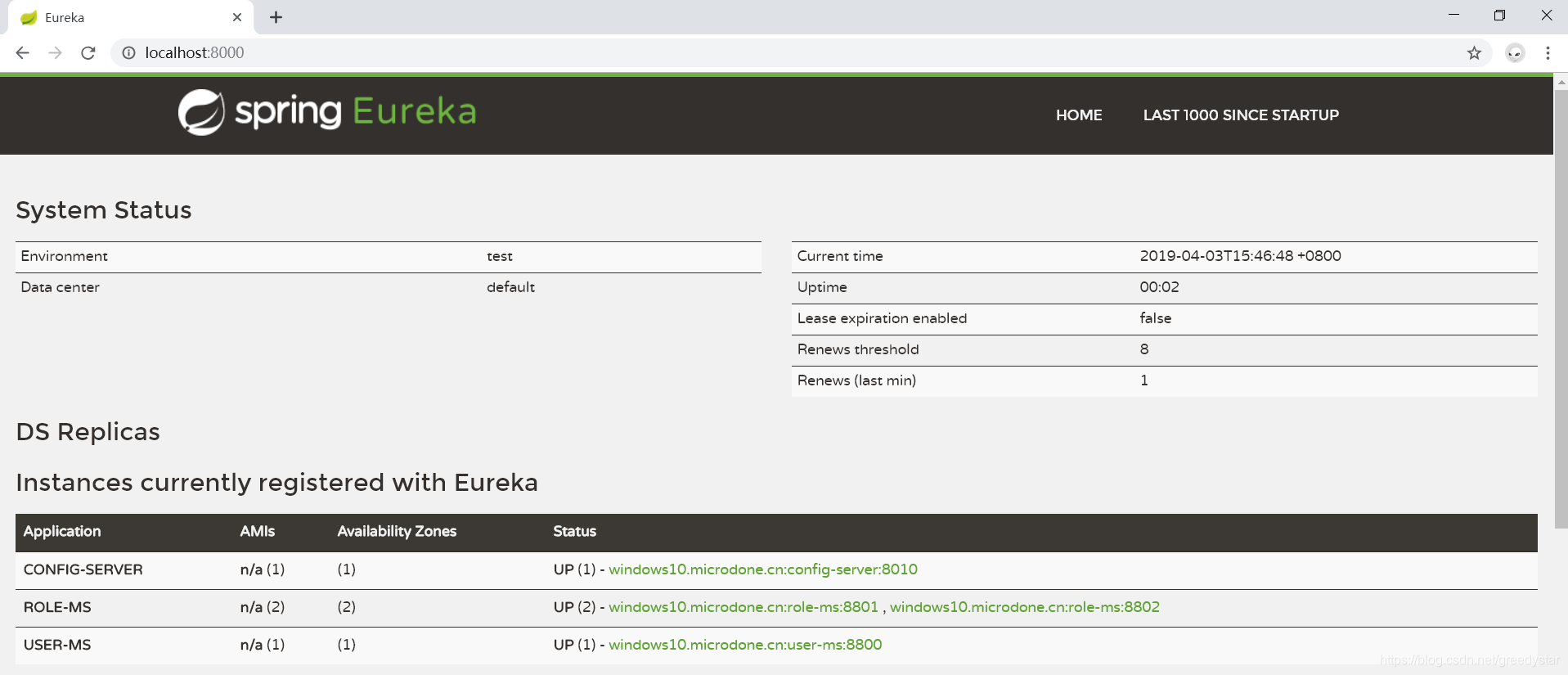Screen dimensions: 1568x675
Task: Click 'Lease expiration enabled' label
Action: coord(882,318)
